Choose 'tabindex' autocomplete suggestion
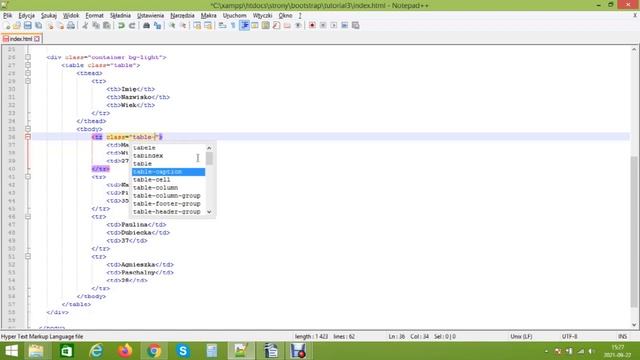The width and height of the screenshot is (640, 360). tap(168, 156)
